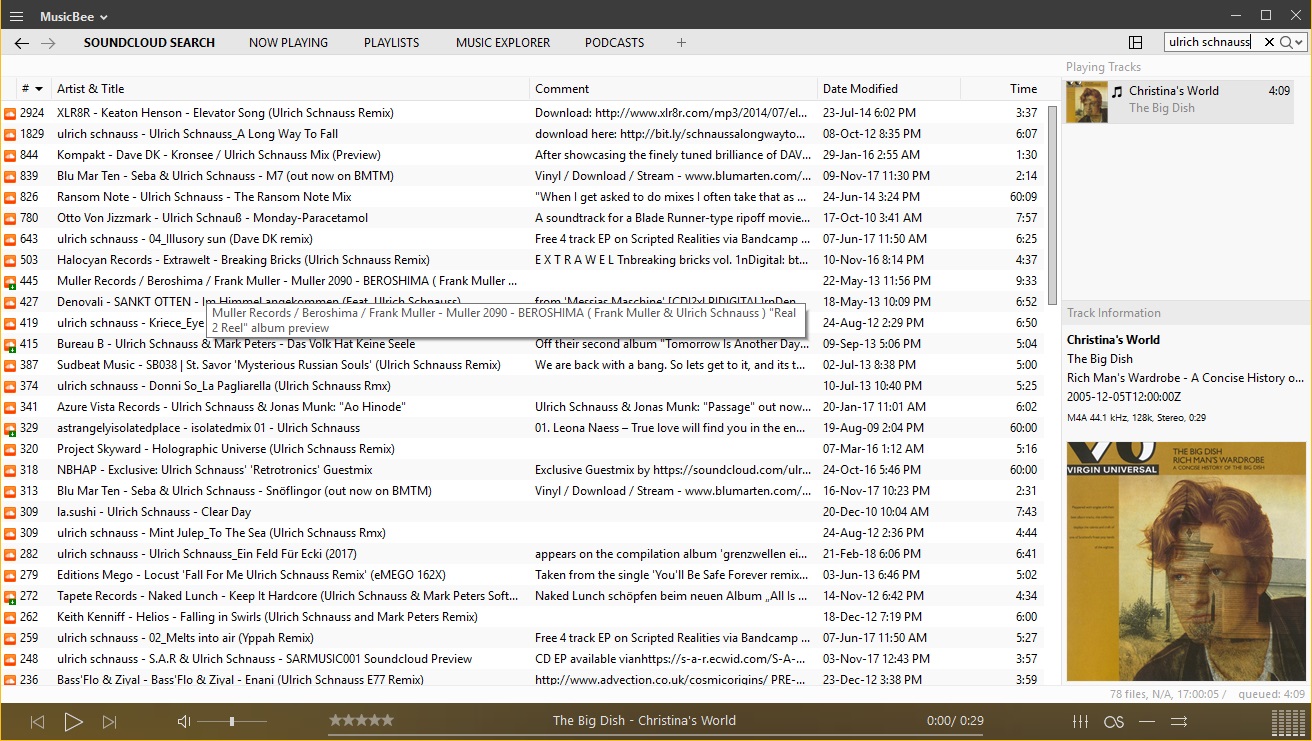
Task: Click SoundCloud icon on A Long Way To Fall row
Action: [x=10, y=134]
